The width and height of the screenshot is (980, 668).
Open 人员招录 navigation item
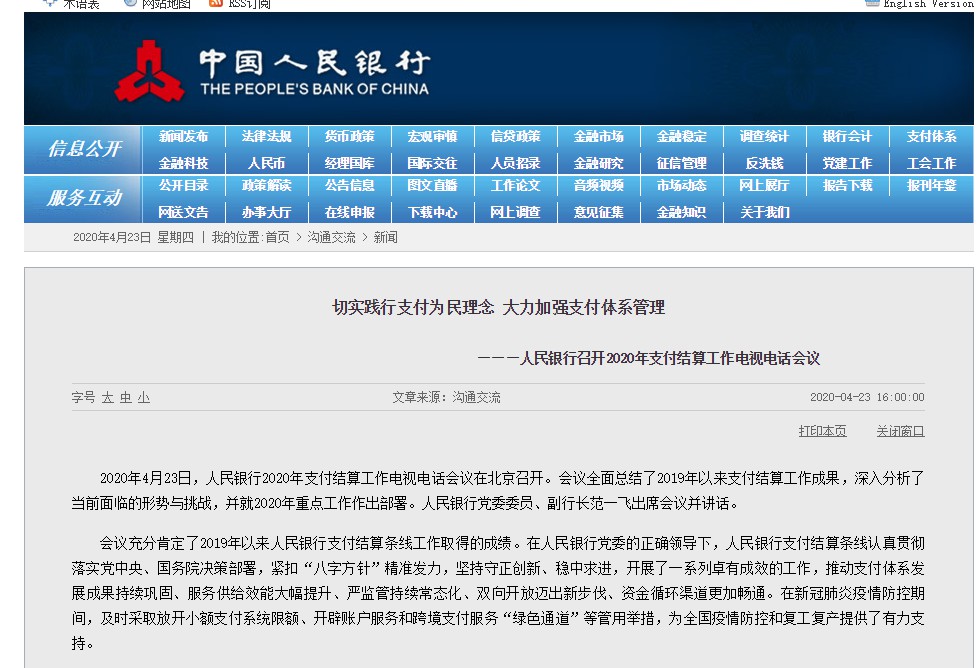[516, 163]
